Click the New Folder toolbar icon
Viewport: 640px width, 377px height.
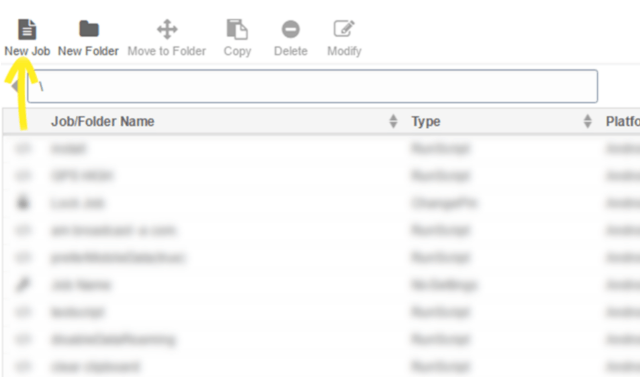[88, 38]
